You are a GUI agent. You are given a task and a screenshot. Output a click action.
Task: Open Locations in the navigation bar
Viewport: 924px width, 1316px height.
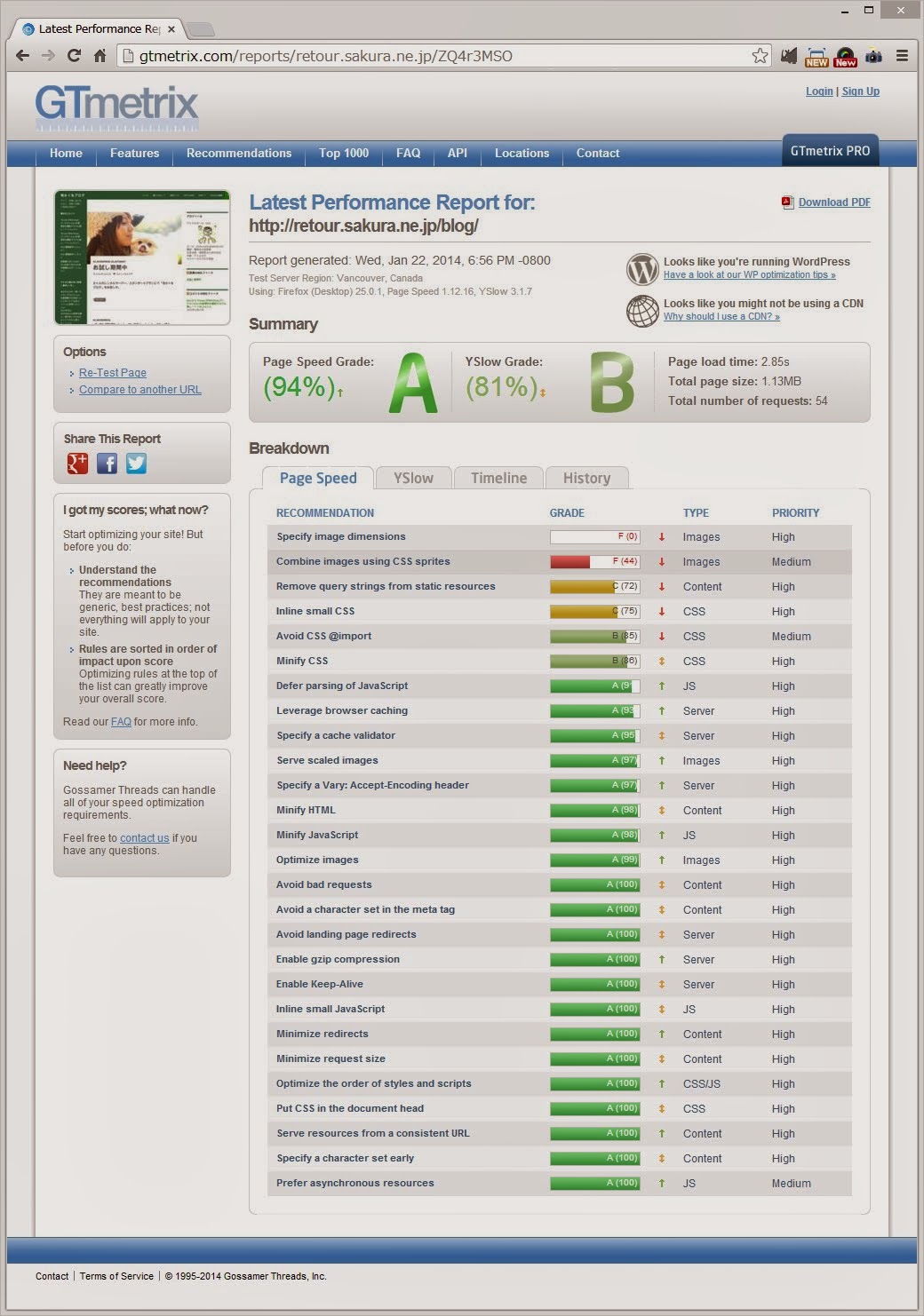coord(522,153)
